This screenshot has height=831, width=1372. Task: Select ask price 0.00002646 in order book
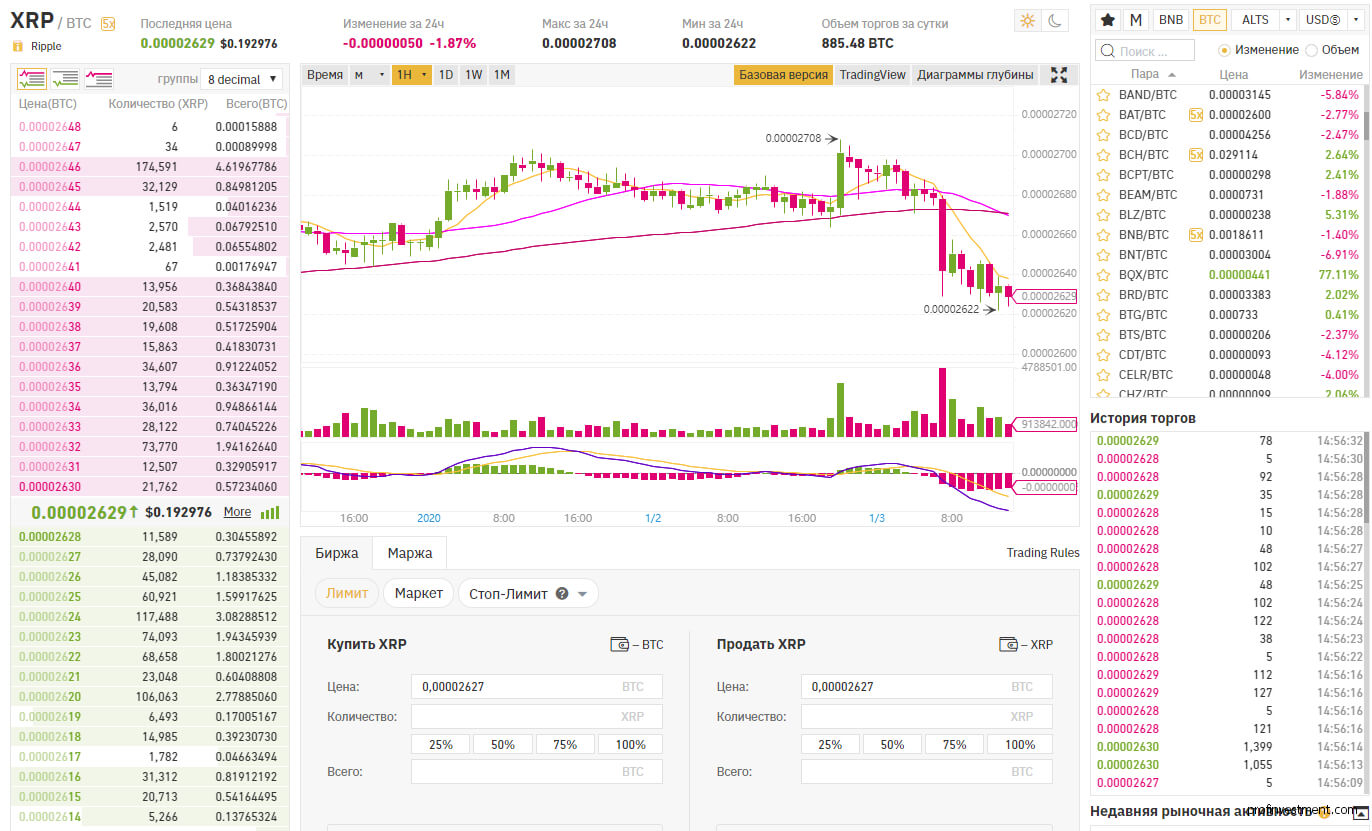click(50, 167)
